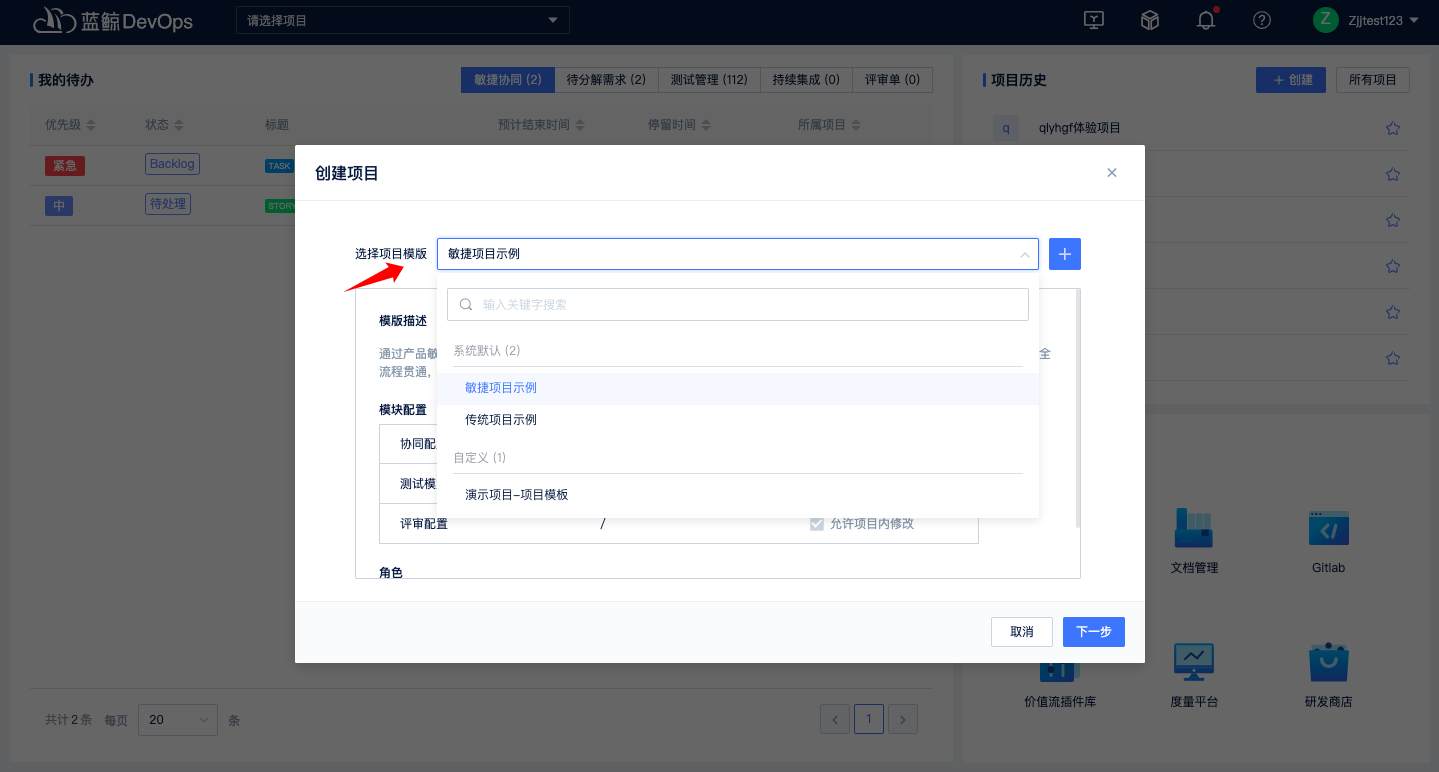Viewport: 1439px width, 772px height.
Task: Sort by 所属项目 column arrows
Action: coord(857,126)
